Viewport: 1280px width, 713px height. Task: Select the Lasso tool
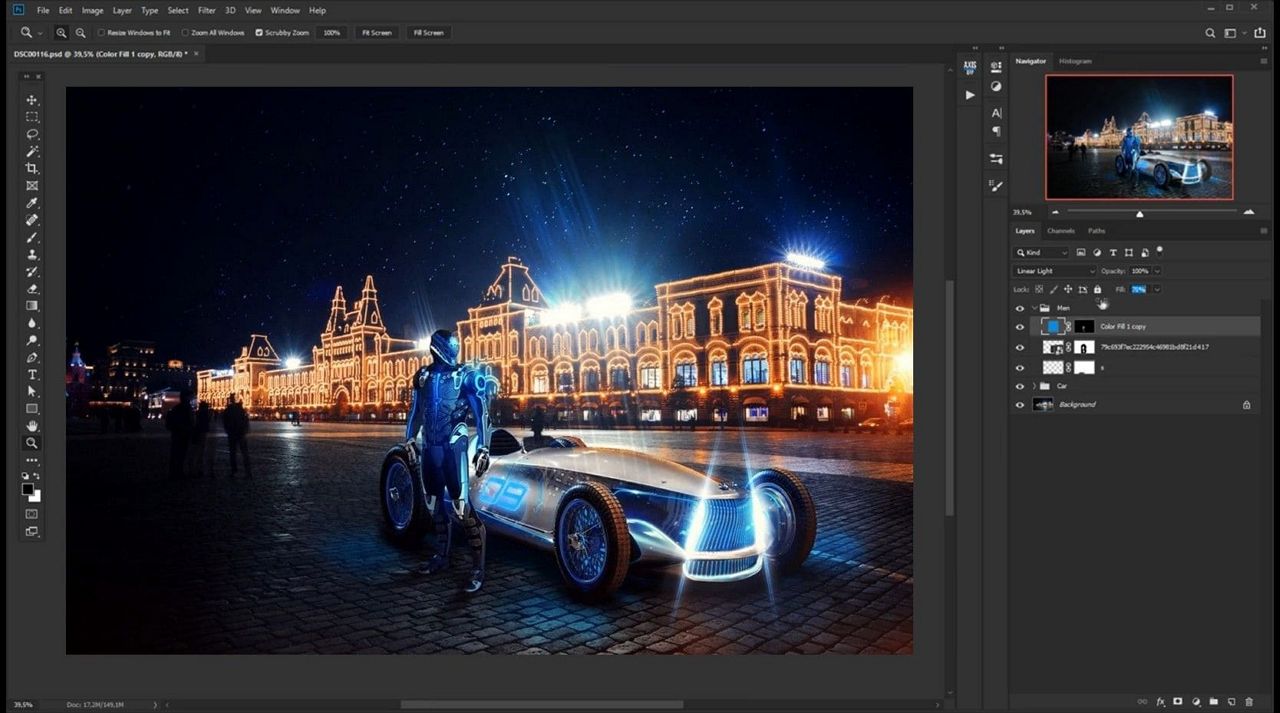point(32,134)
